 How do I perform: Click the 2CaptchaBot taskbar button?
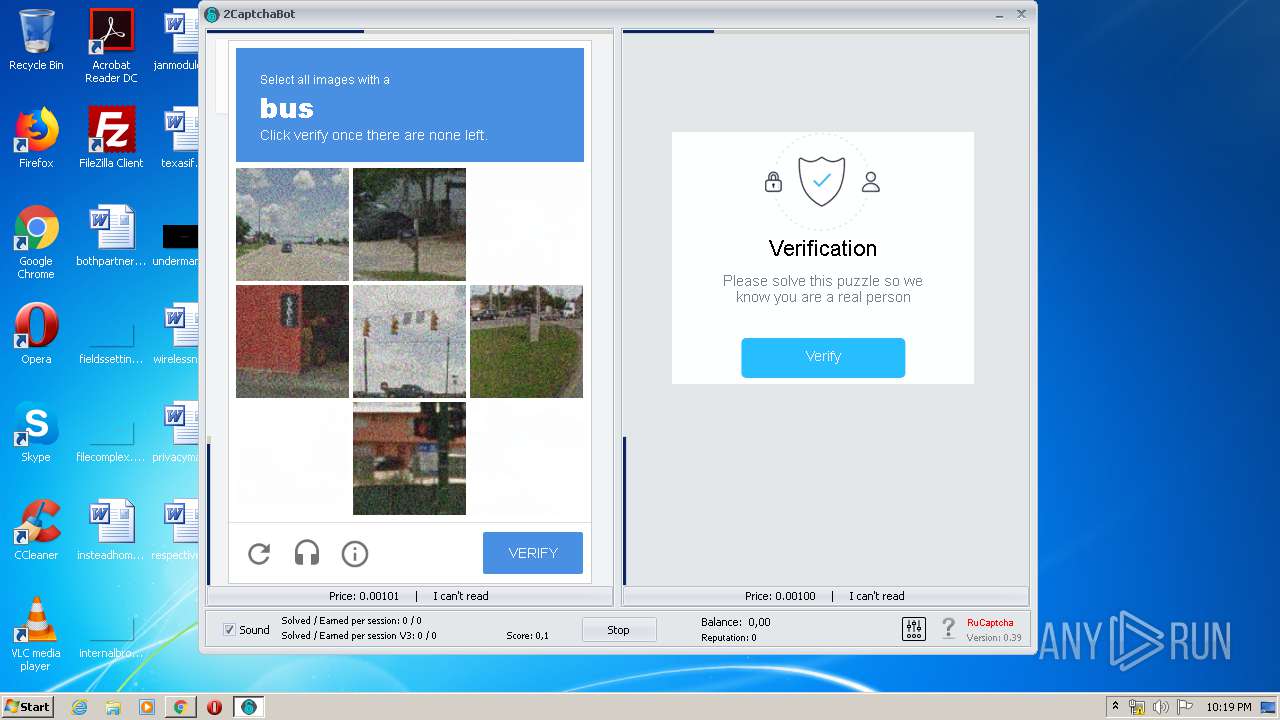click(x=248, y=707)
